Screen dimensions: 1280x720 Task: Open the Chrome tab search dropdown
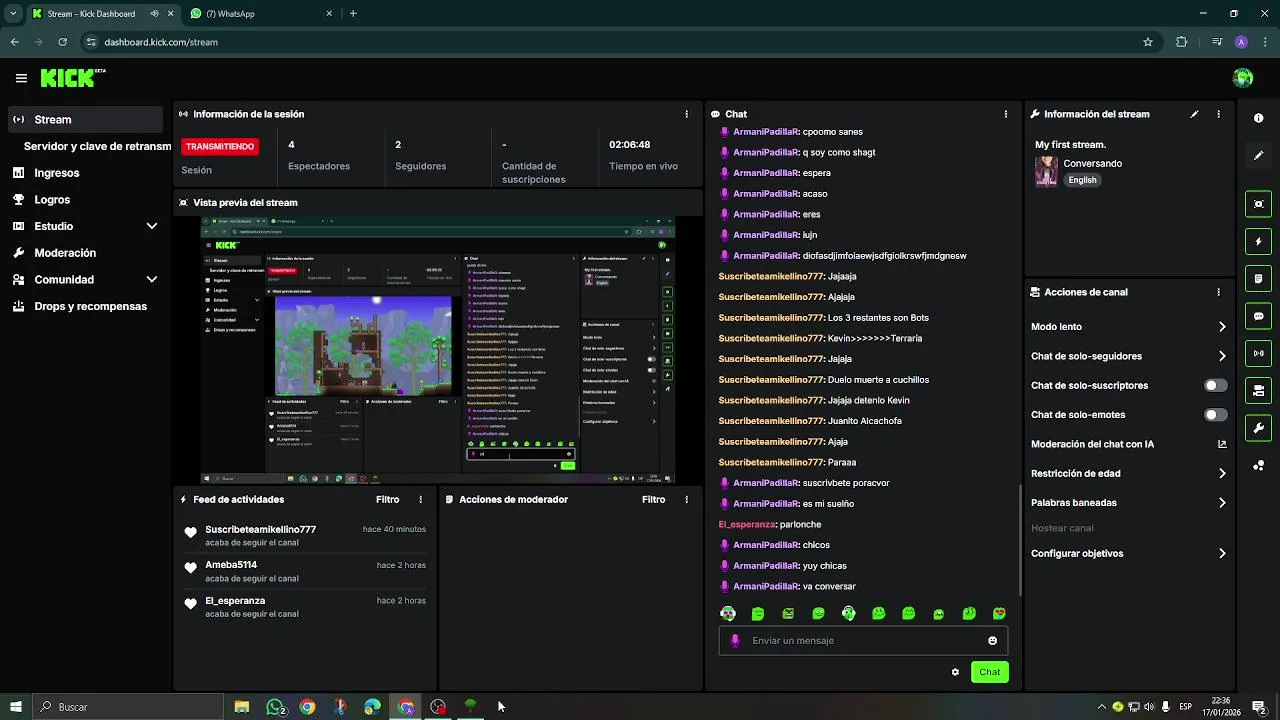click(13, 14)
